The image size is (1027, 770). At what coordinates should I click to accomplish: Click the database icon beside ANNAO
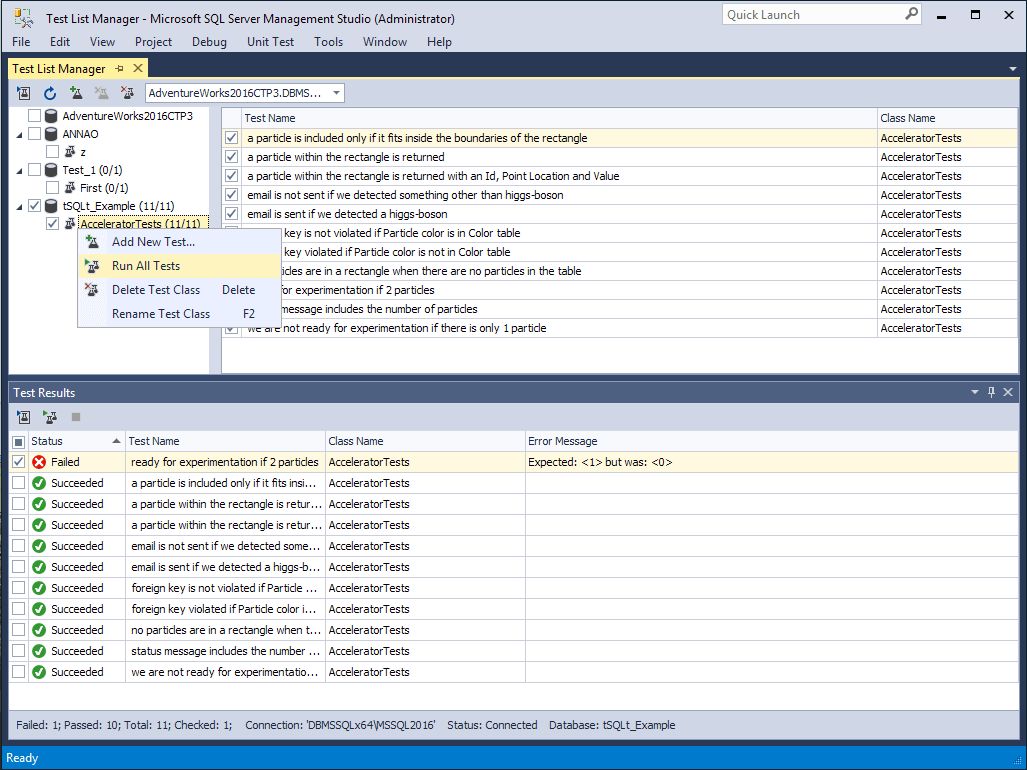coord(51,134)
